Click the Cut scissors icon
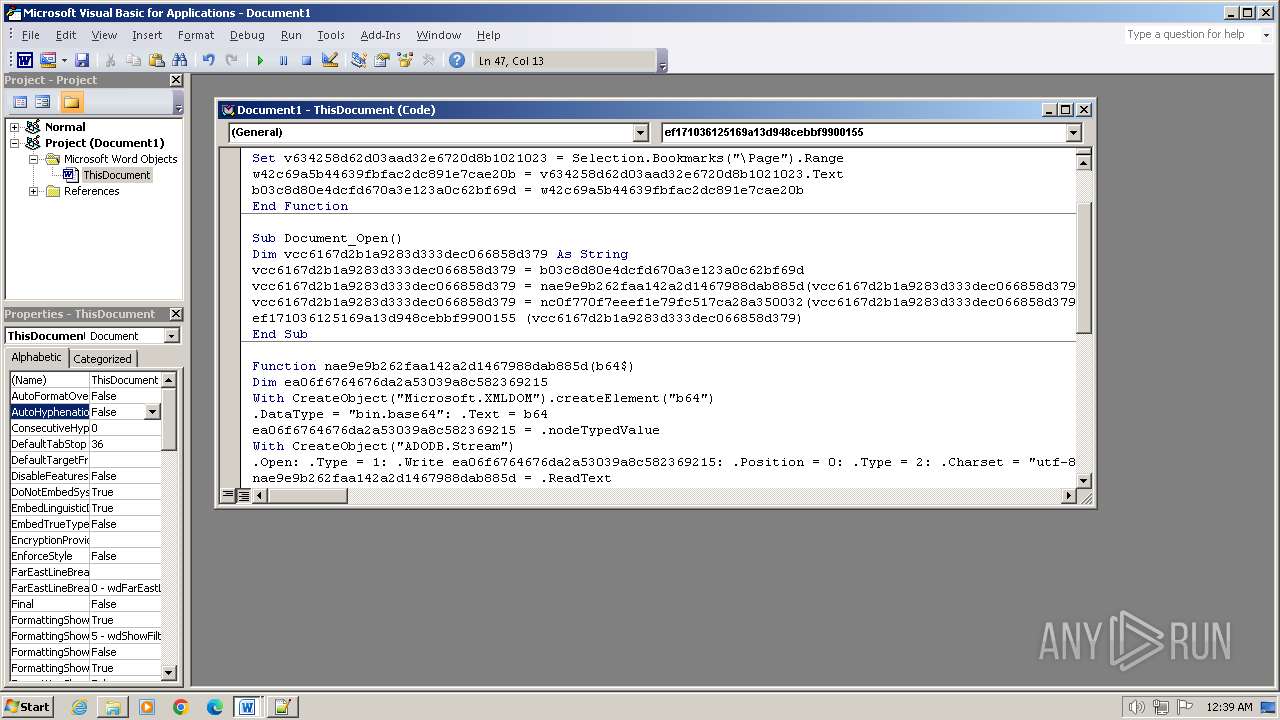The image size is (1280, 720). coord(111,60)
